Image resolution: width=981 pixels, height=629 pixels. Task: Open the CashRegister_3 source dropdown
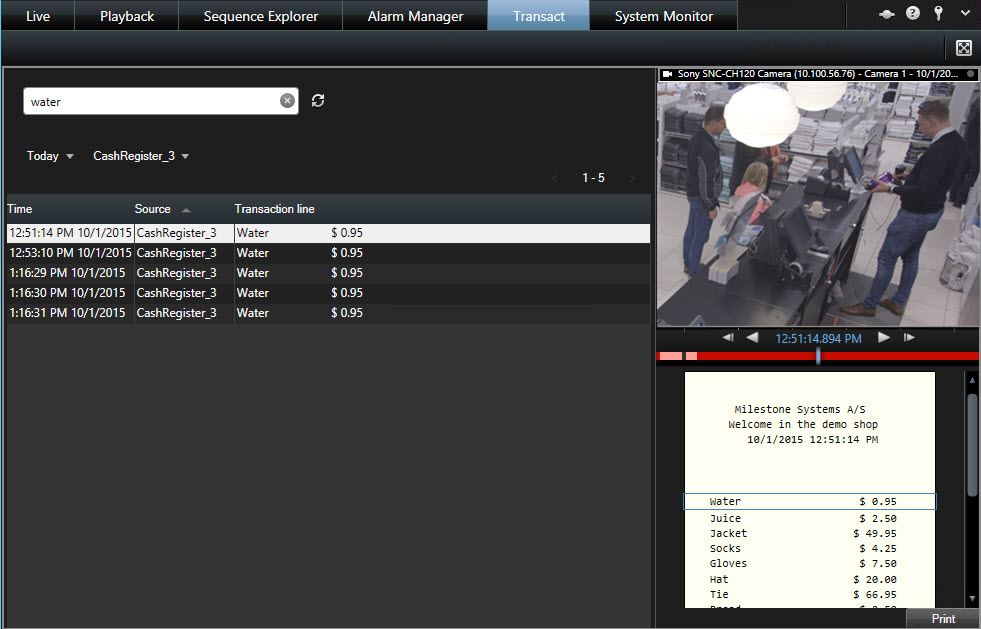[x=141, y=156]
